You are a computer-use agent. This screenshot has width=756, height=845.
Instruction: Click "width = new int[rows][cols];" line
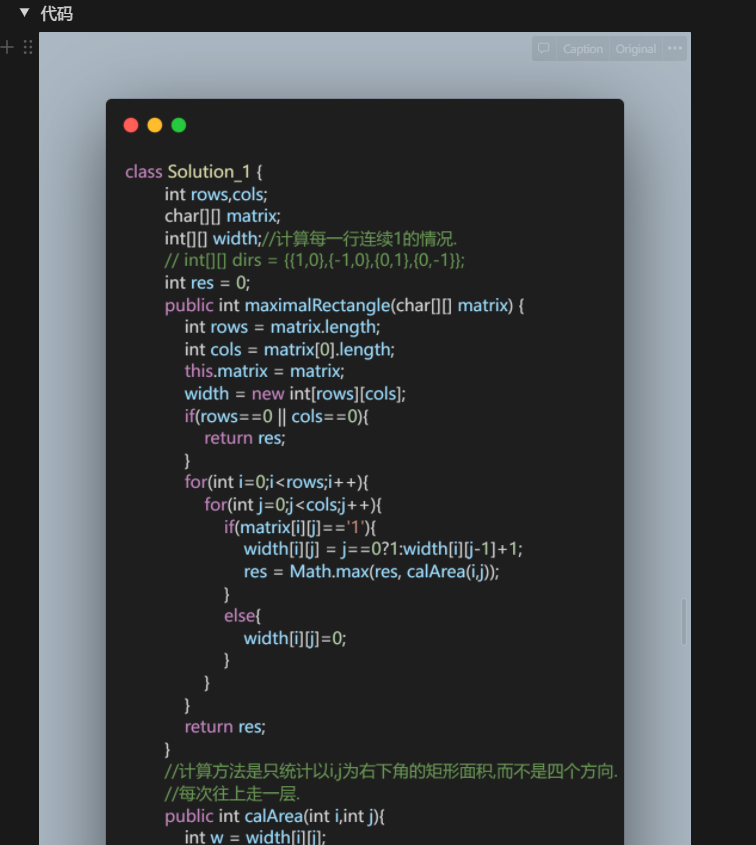295,393
